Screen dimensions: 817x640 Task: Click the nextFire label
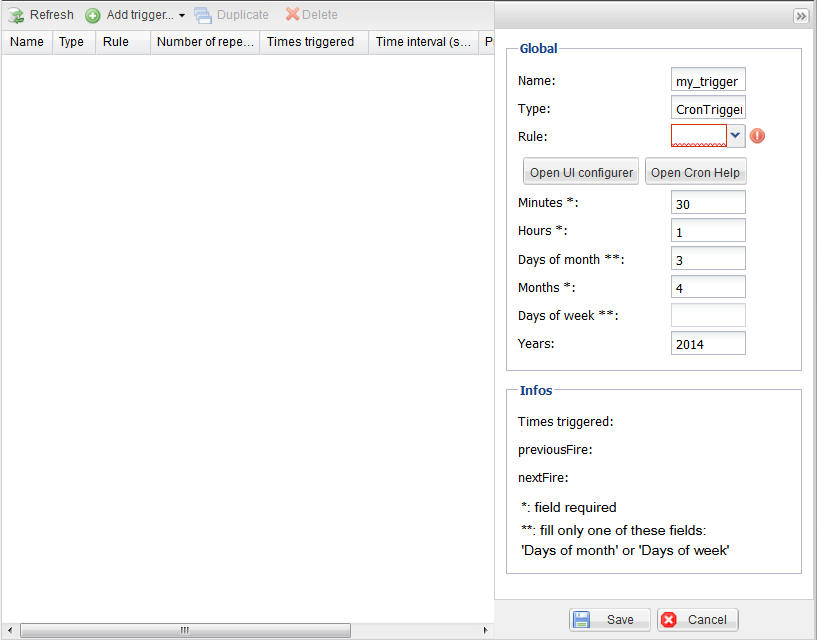tap(543, 477)
